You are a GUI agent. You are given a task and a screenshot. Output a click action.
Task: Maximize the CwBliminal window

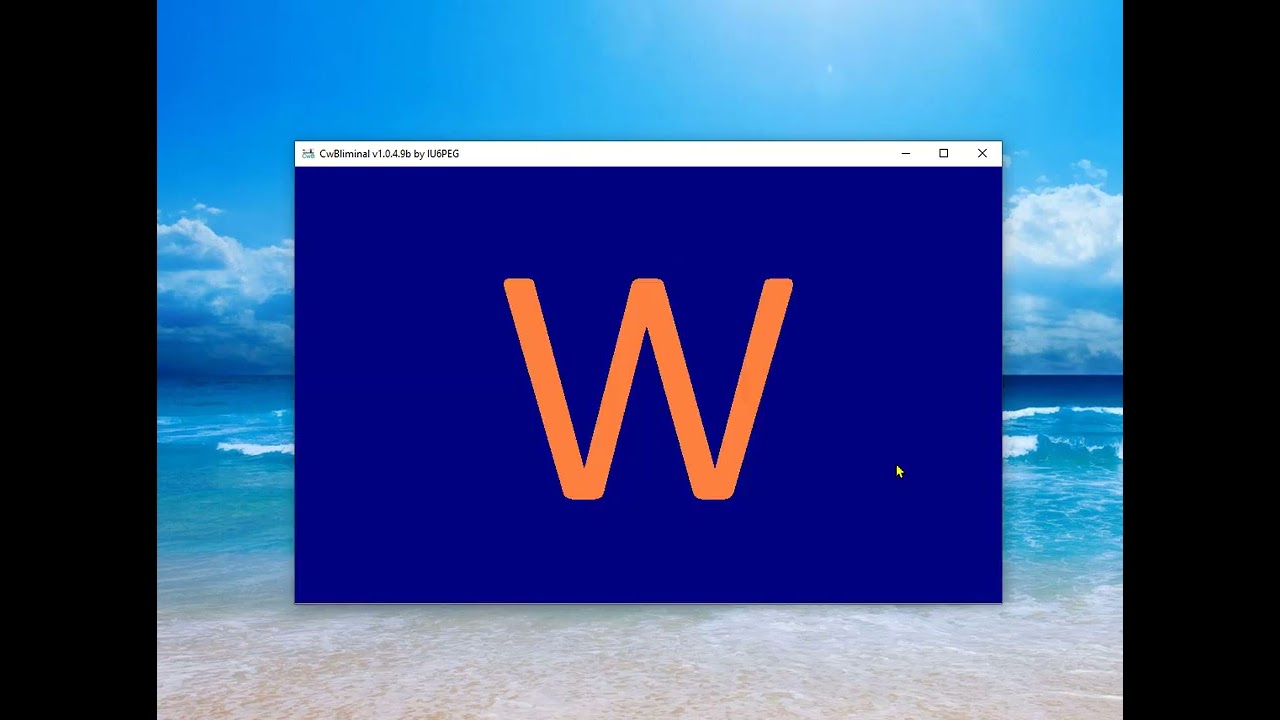pyautogui.click(x=943, y=154)
